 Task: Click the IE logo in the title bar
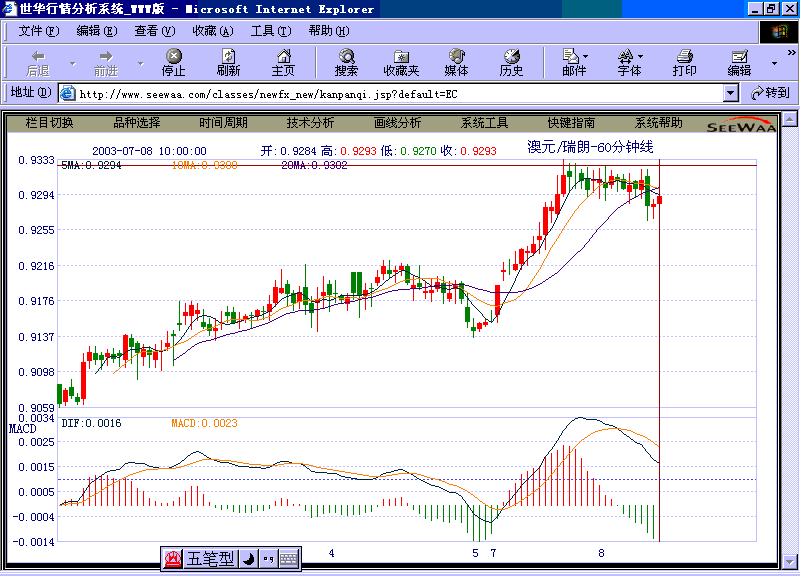click(x=9, y=9)
